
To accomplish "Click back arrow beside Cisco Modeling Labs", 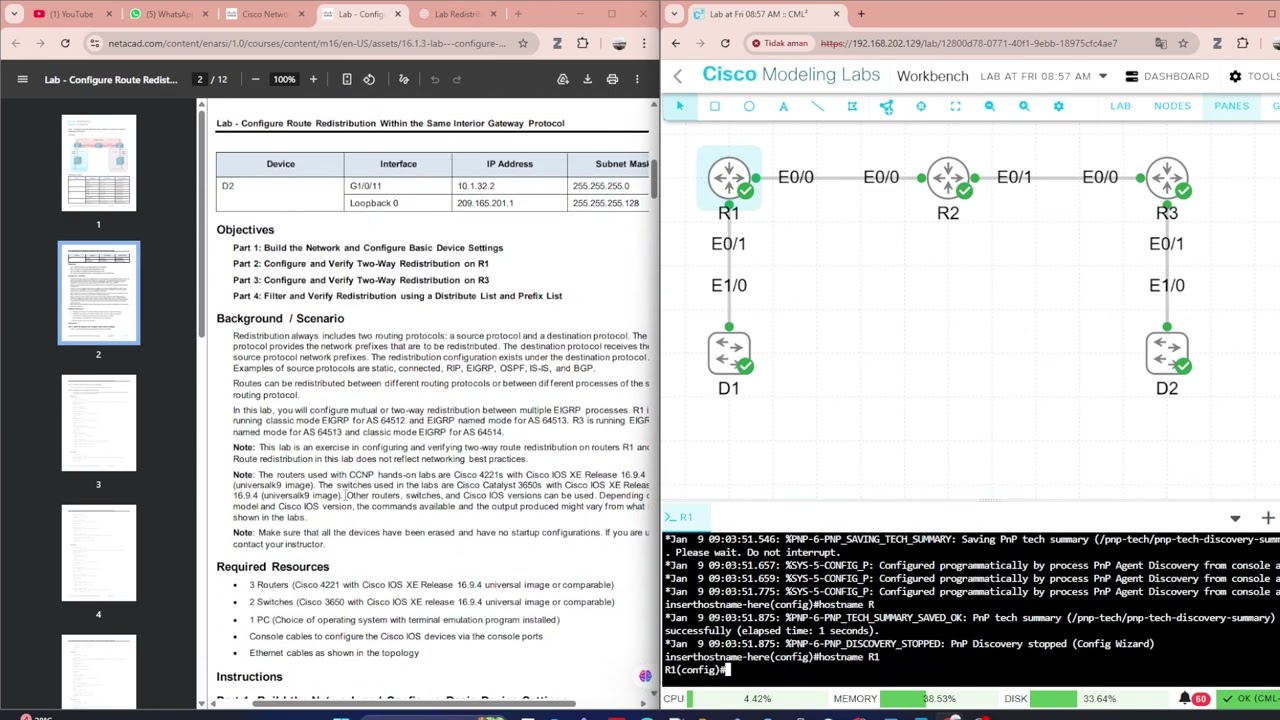I will coord(678,76).
